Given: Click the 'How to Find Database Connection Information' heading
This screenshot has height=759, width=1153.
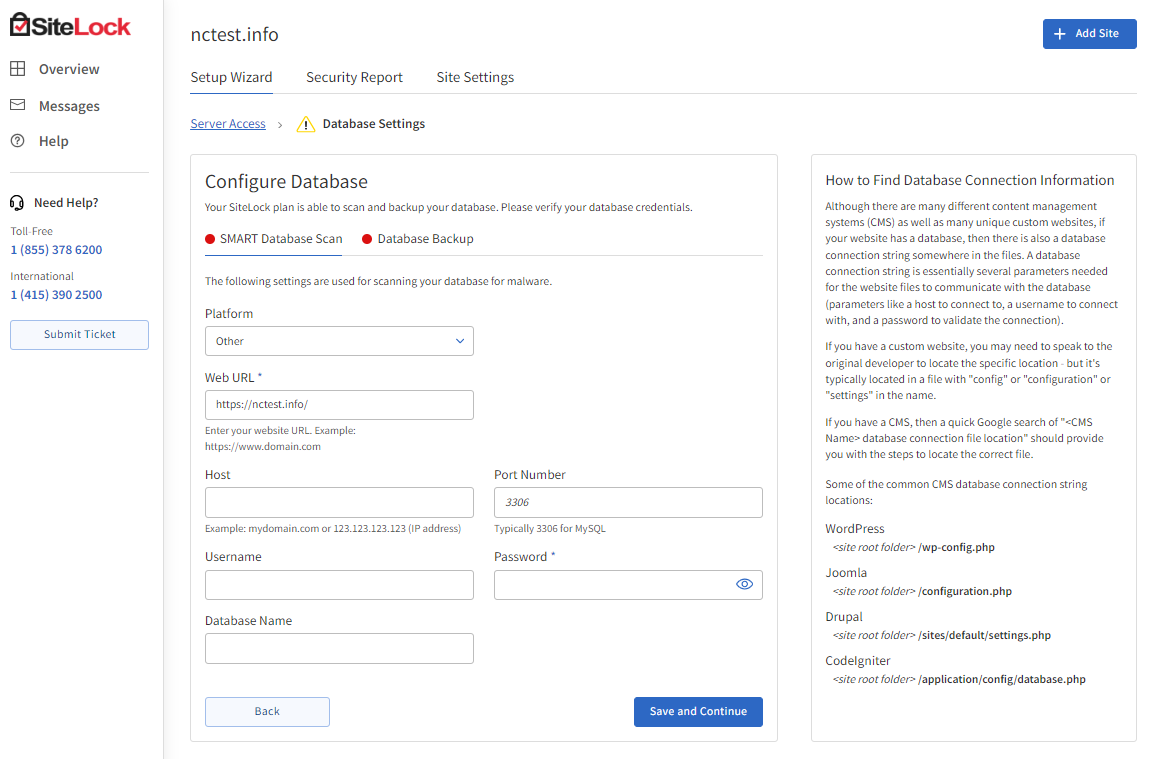Looking at the screenshot, I should point(970,180).
